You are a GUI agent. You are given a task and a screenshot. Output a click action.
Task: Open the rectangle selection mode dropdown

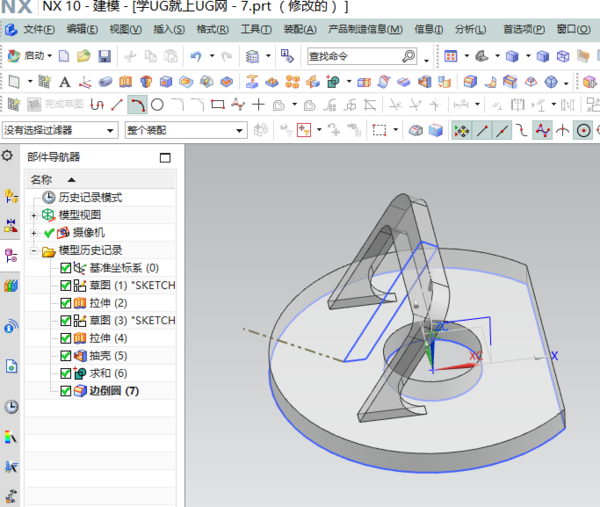click(x=396, y=130)
